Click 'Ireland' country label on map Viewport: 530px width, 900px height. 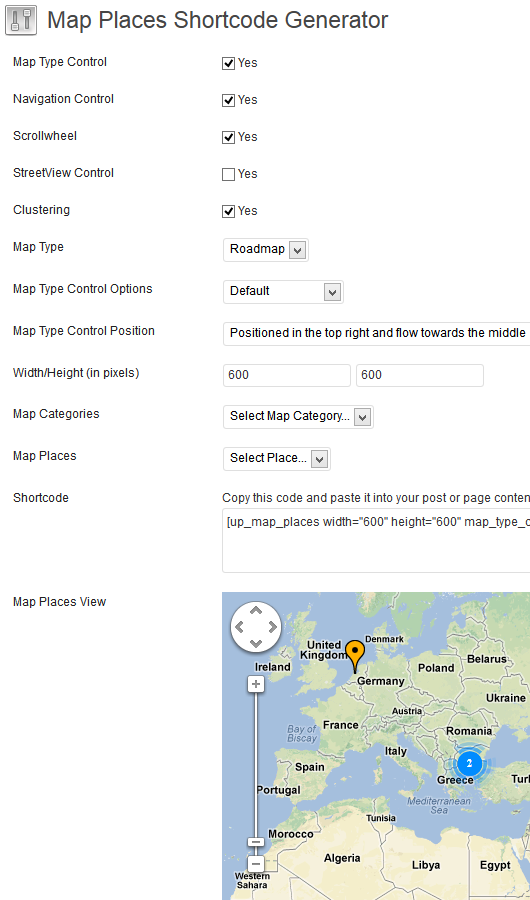point(273,667)
